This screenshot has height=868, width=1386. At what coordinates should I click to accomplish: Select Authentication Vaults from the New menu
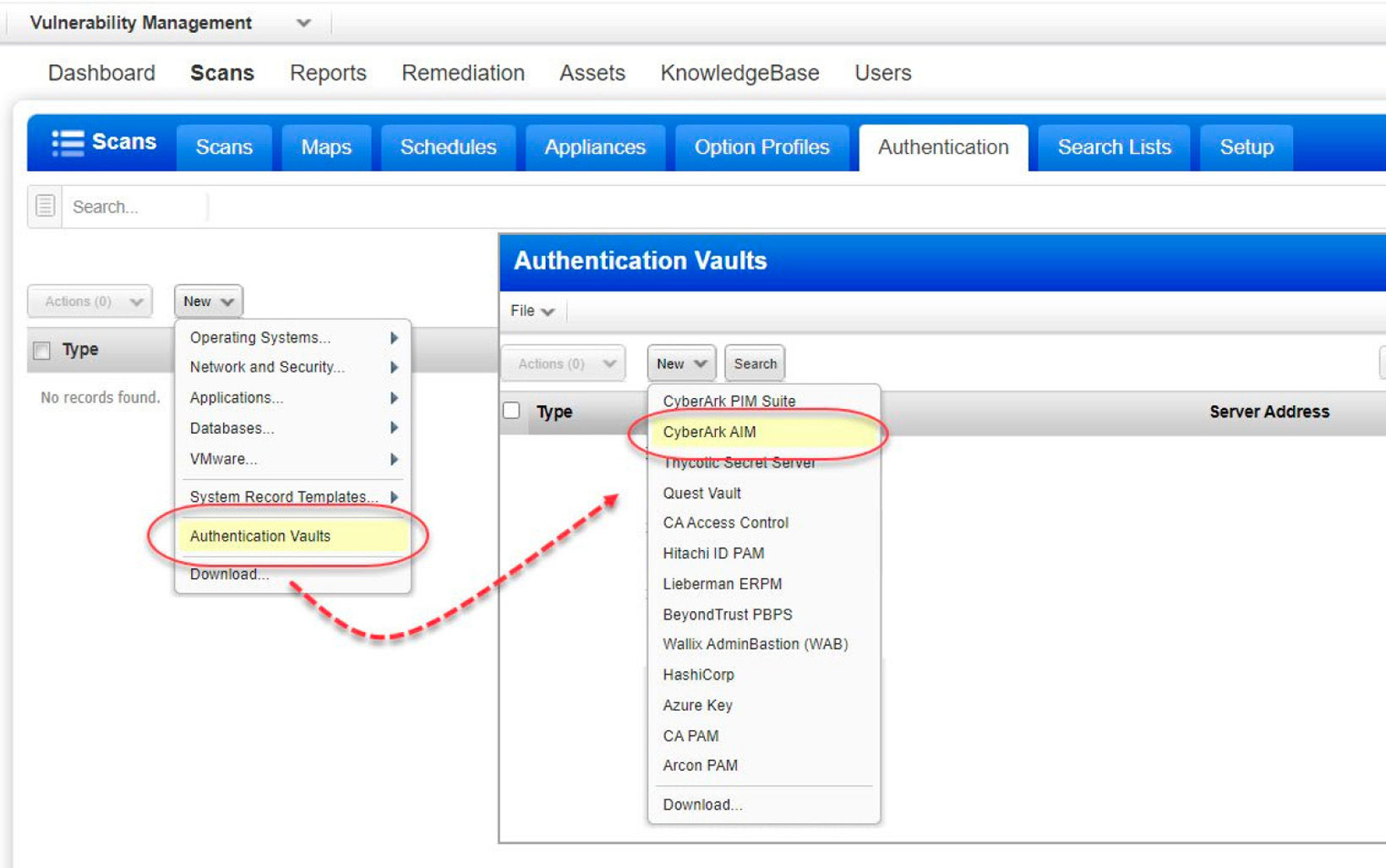261,536
